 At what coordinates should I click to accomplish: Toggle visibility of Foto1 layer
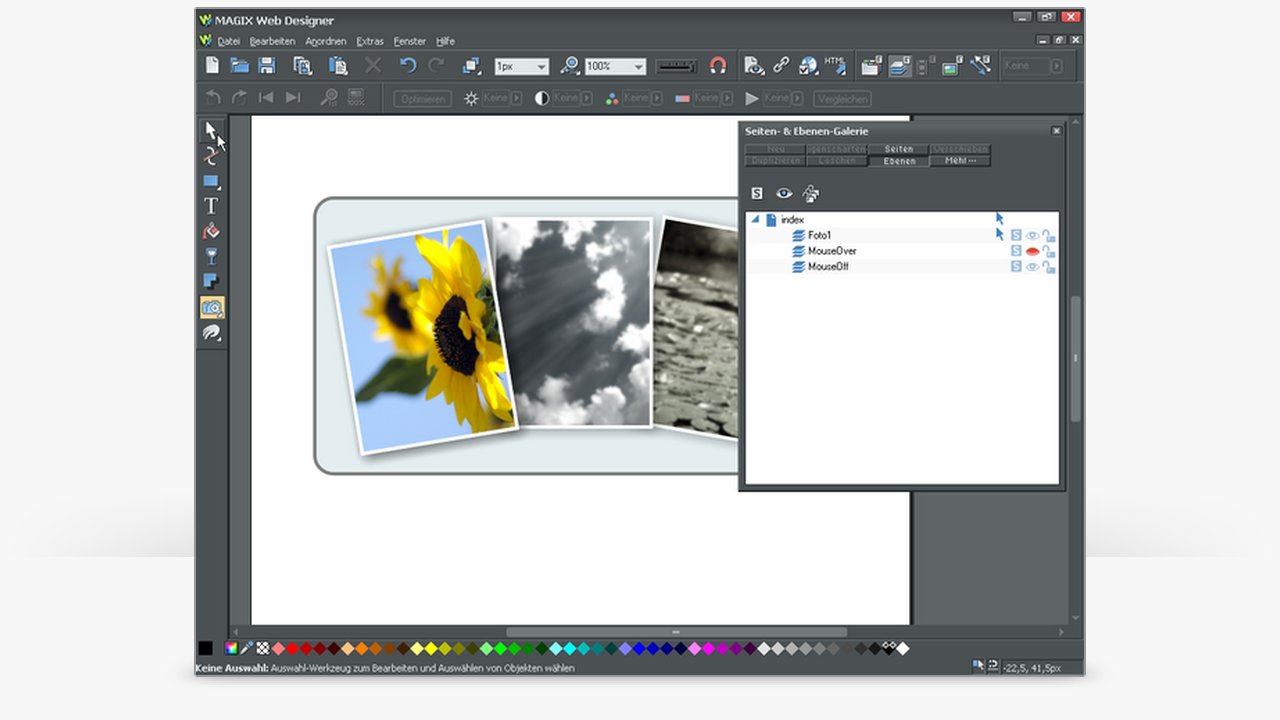[x=1032, y=236]
